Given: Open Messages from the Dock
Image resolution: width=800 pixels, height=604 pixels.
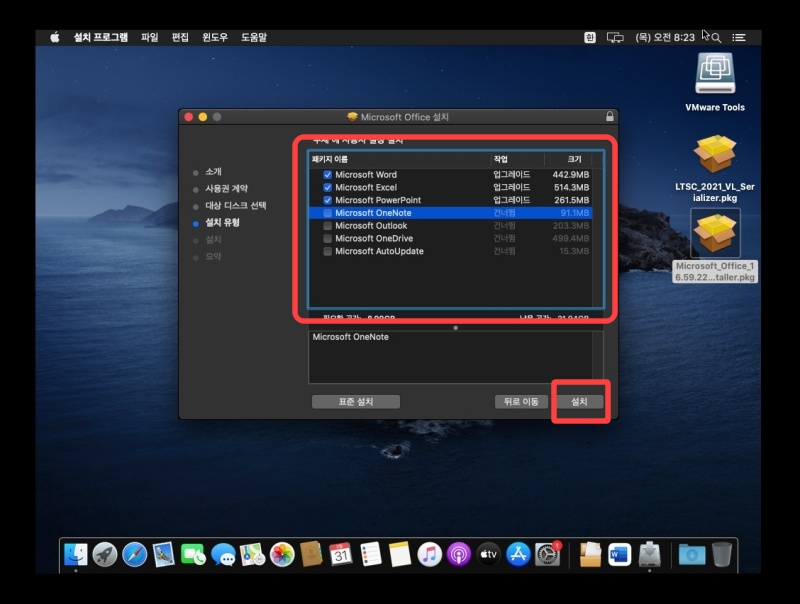Looking at the screenshot, I should [223, 555].
